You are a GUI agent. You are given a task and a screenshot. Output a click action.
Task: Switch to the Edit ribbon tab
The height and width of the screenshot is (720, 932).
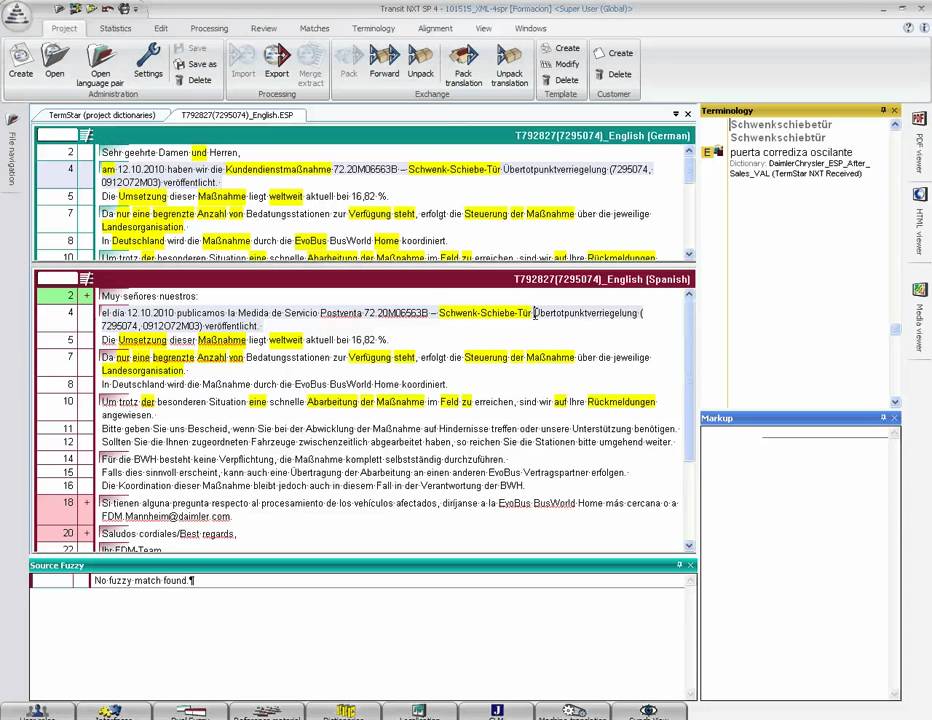[x=161, y=28]
